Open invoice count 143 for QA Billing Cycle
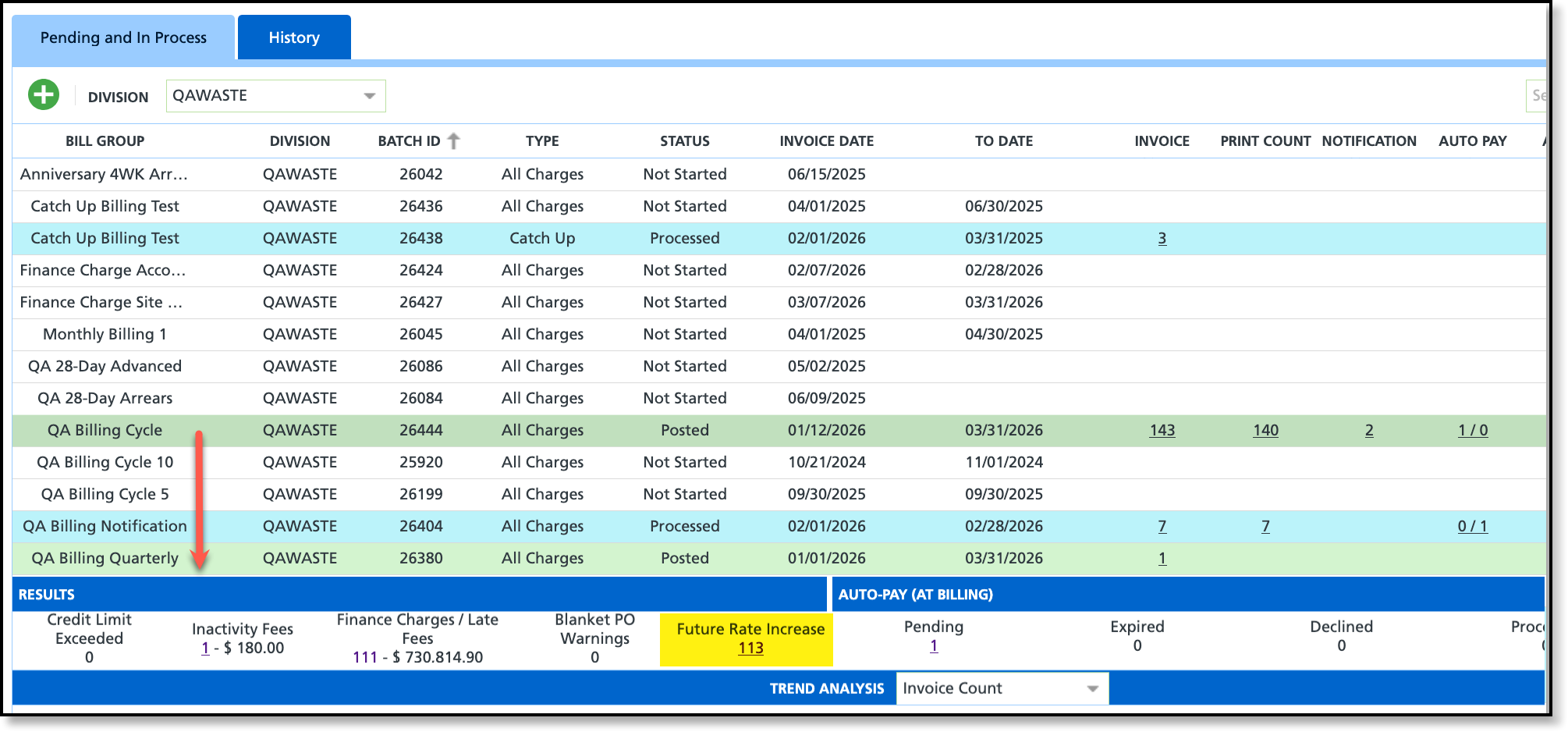 tap(1162, 431)
